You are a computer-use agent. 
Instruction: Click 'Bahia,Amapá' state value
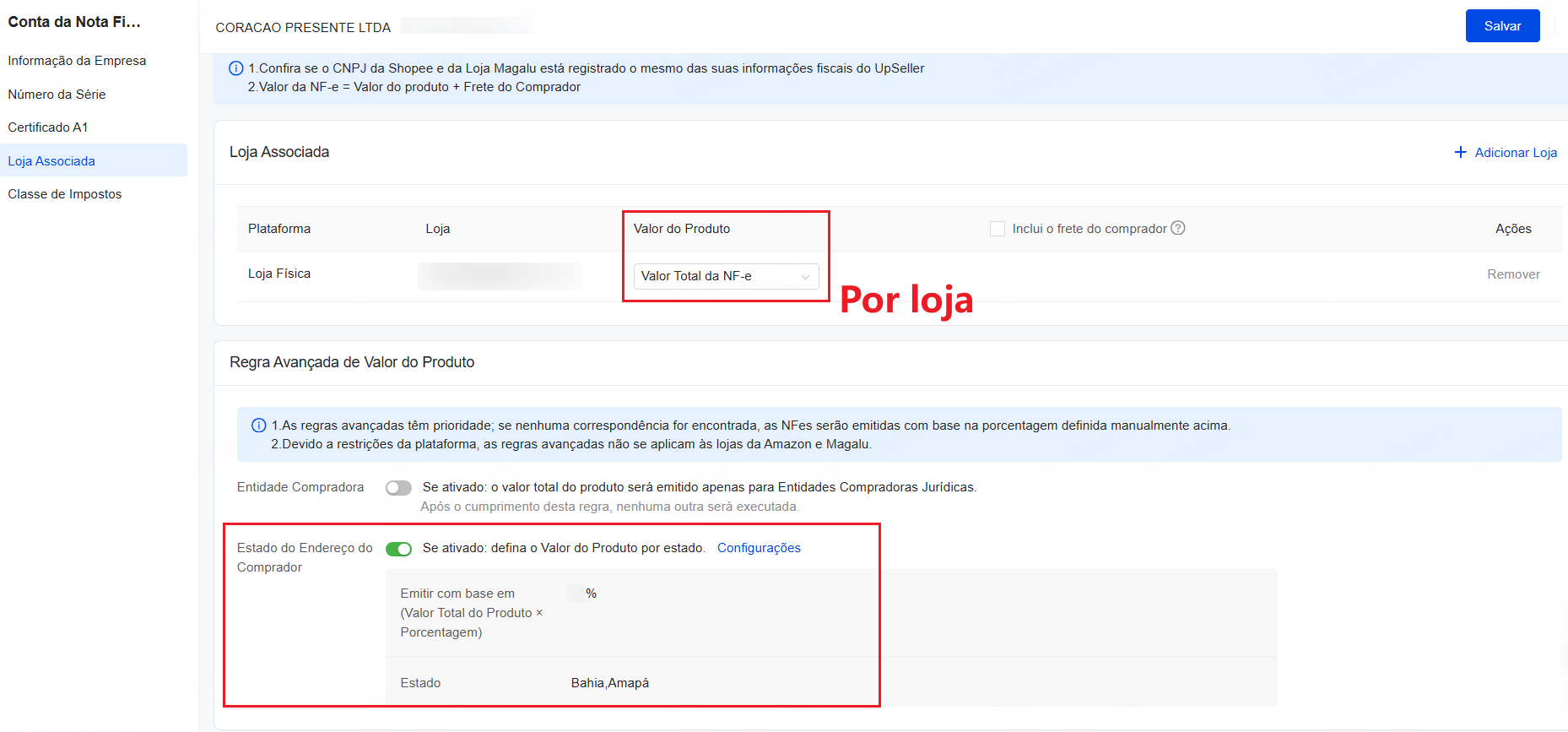pyautogui.click(x=609, y=683)
